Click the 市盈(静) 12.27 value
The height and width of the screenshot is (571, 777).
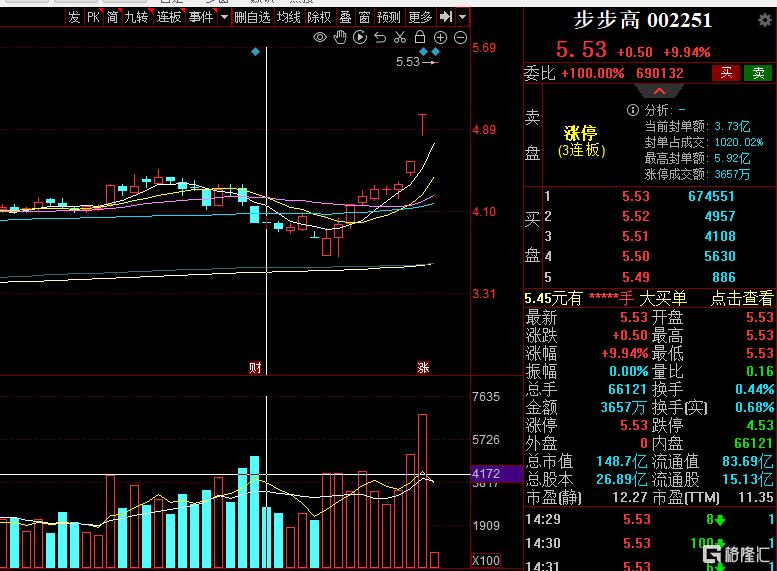pyautogui.click(x=629, y=497)
